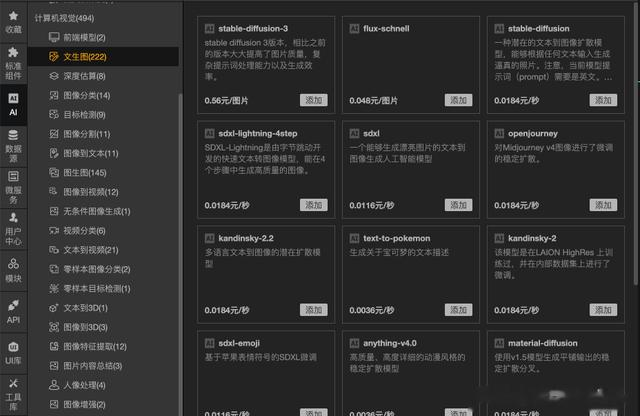Click the 图像到文本 category icon

point(54,153)
